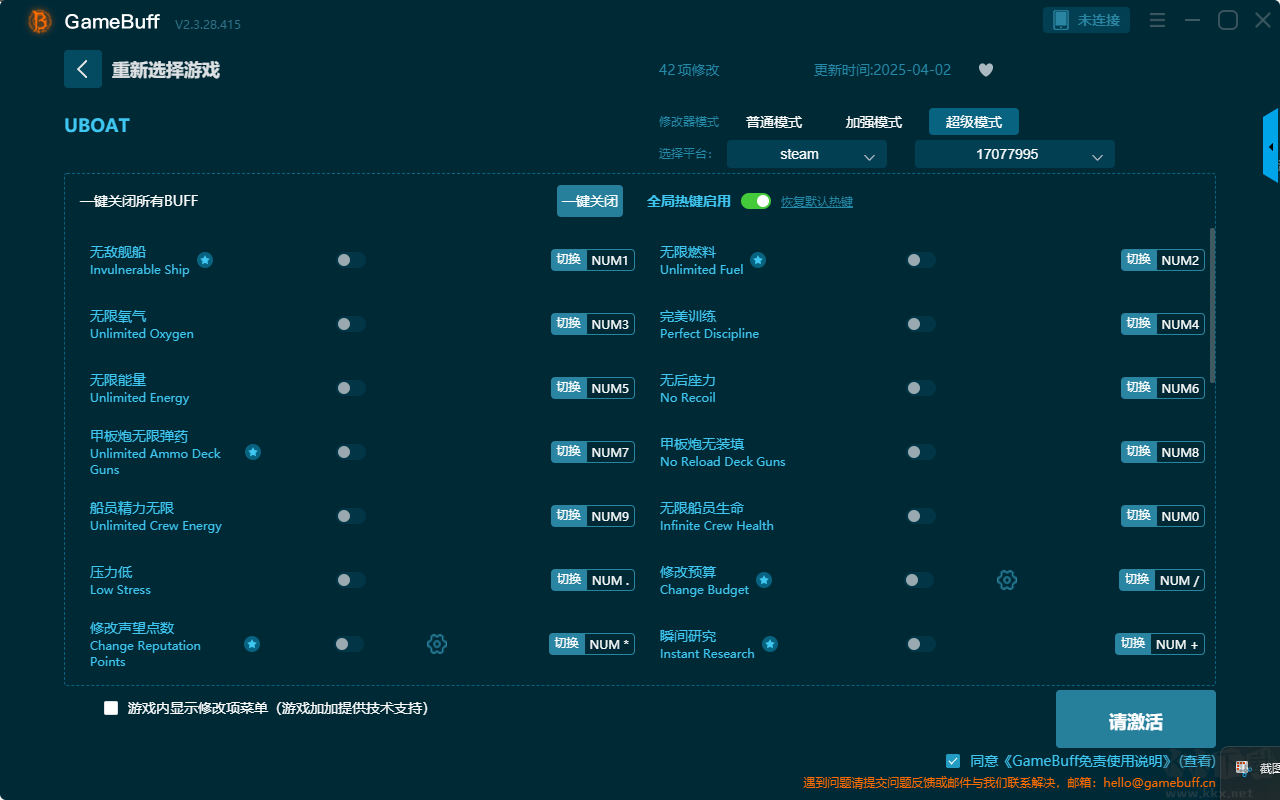Screen dimensions: 1280x800
Task: Enable Low Stress switch
Action: tap(351, 580)
